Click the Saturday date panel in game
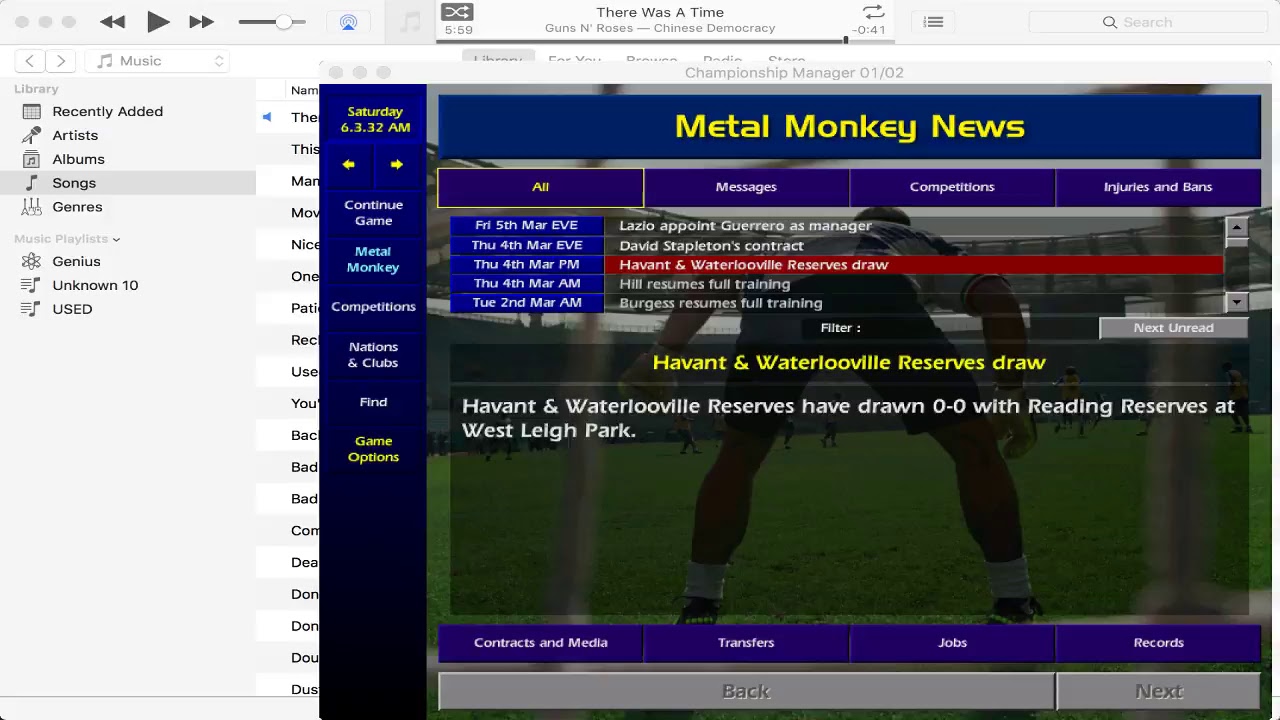The image size is (1280, 720). [x=375, y=119]
